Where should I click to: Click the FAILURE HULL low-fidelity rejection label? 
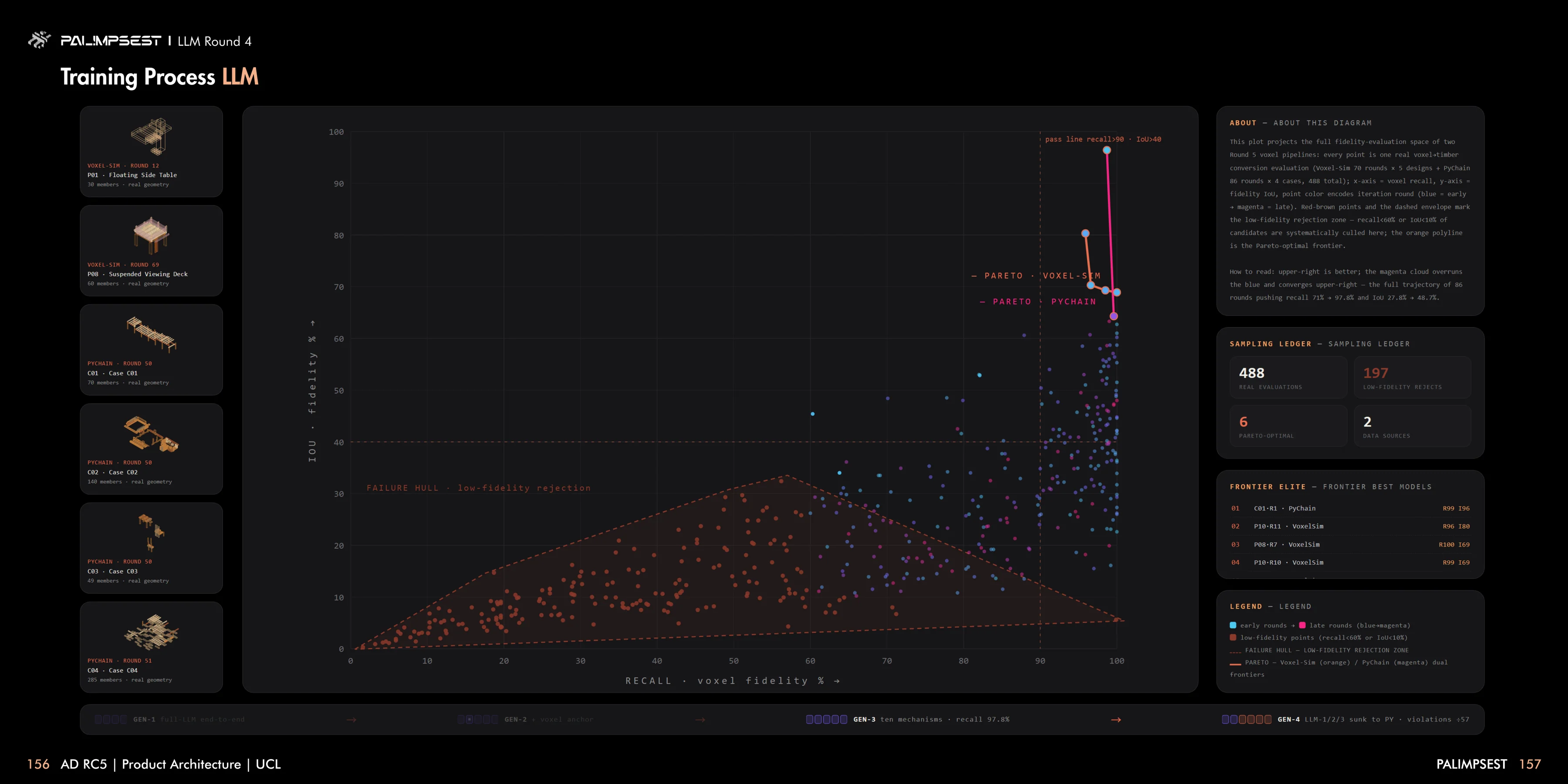tap(478, 487)
